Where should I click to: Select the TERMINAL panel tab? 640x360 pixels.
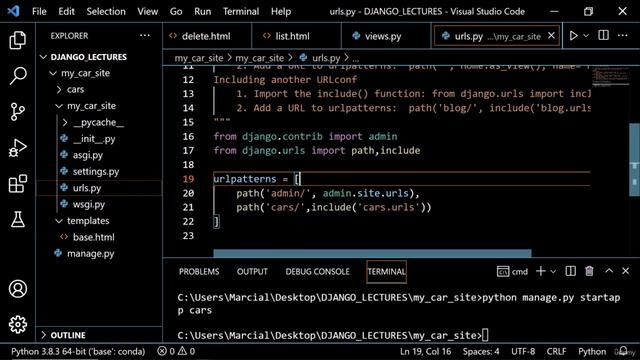[x=386, y=271]
